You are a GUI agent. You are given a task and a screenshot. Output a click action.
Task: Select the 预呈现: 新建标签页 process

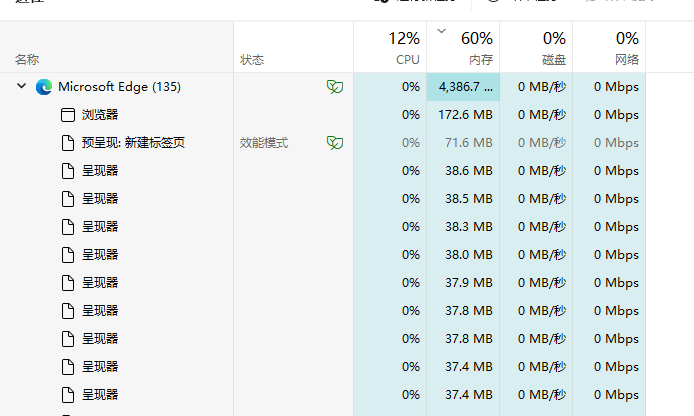tap(323, 143)
